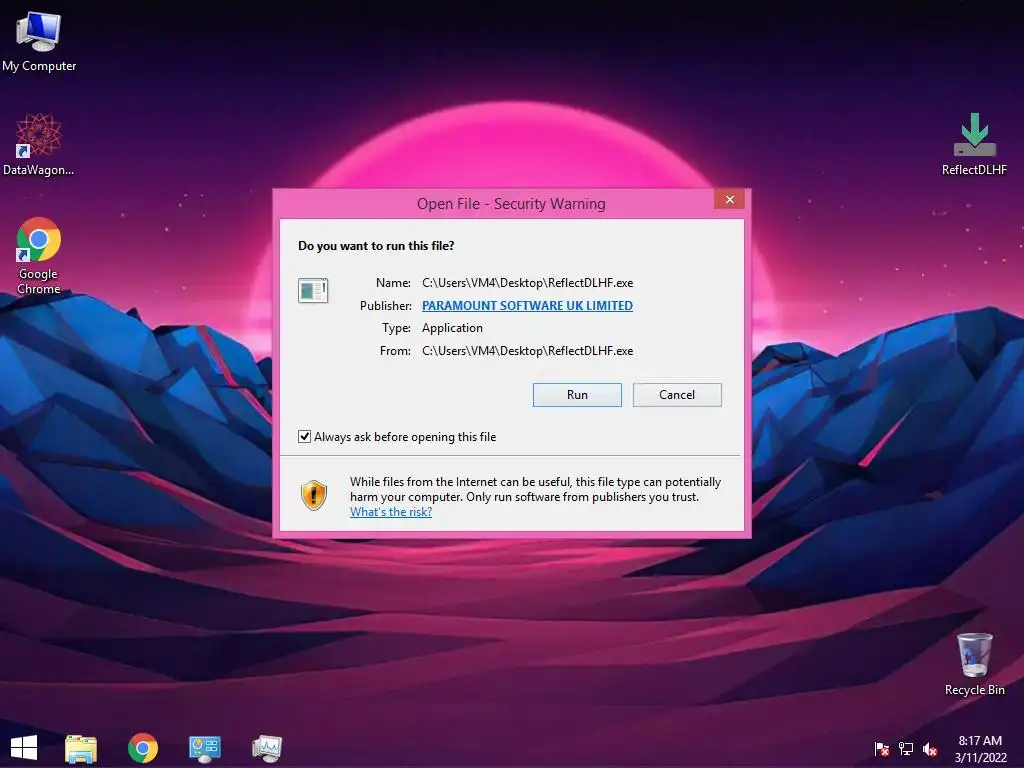Open the system monitor taskbar icon
The height and width of the screenshot is (768, 1024).
pos(267,748)
